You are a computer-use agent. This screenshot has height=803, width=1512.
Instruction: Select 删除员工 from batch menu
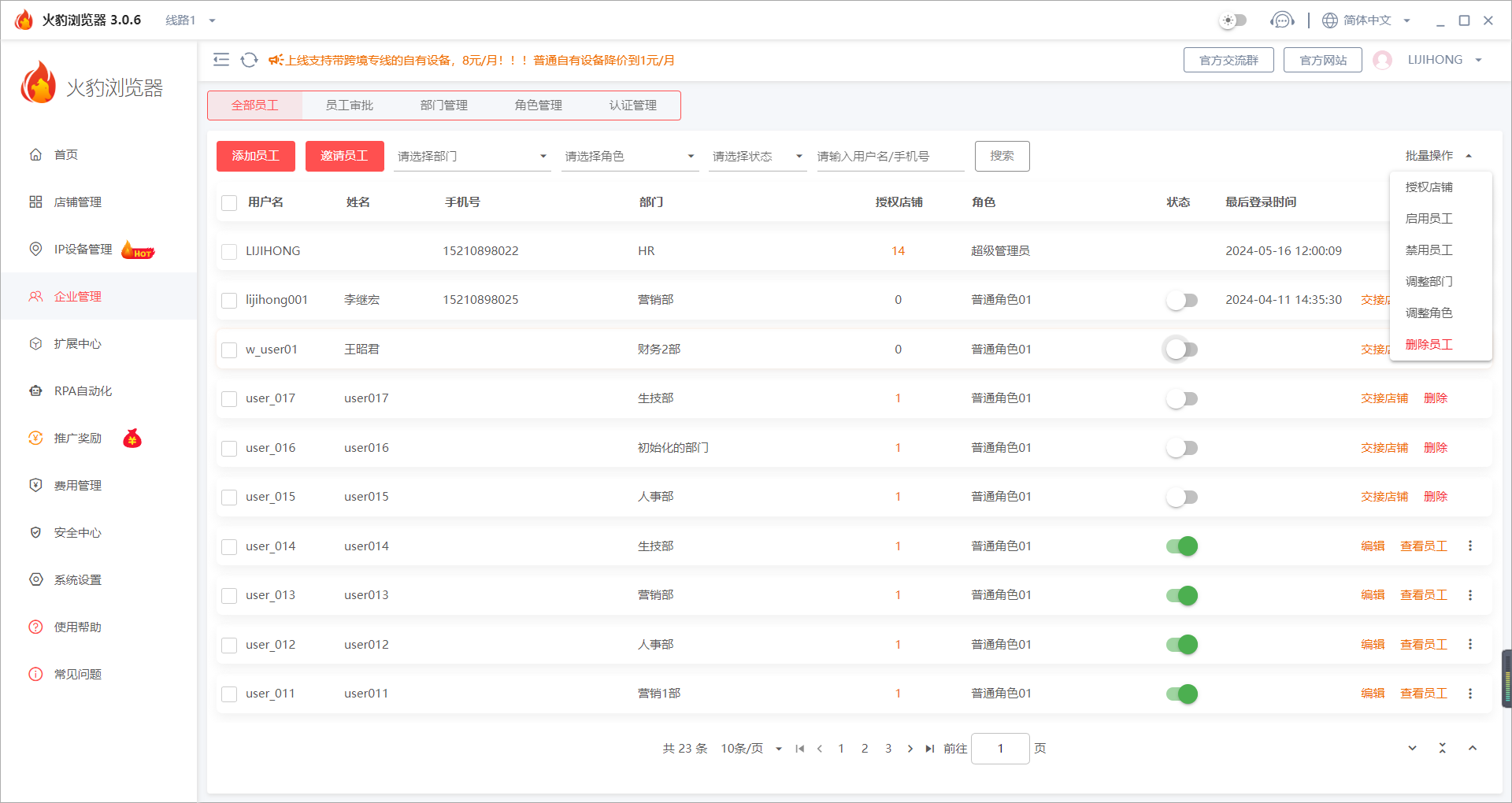1441,345
